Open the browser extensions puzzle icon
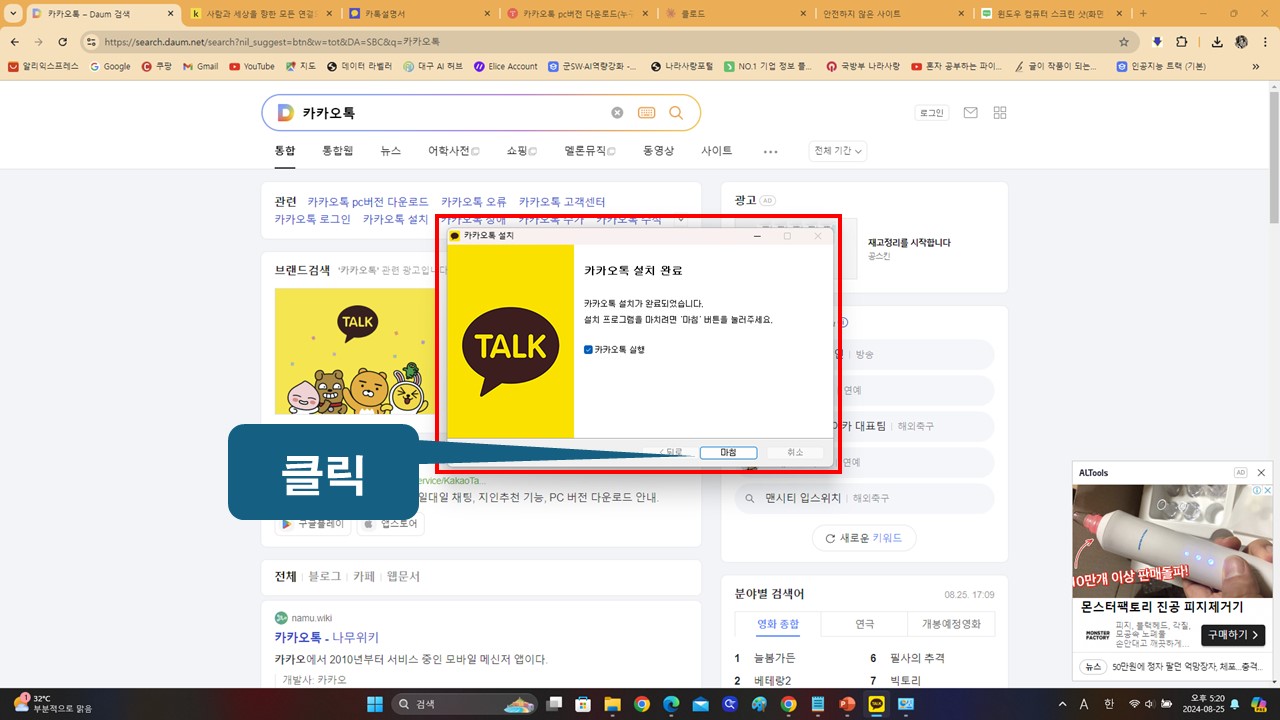Image resolution: width=1280 pixels, height=720 pixels. [1182, 42]
